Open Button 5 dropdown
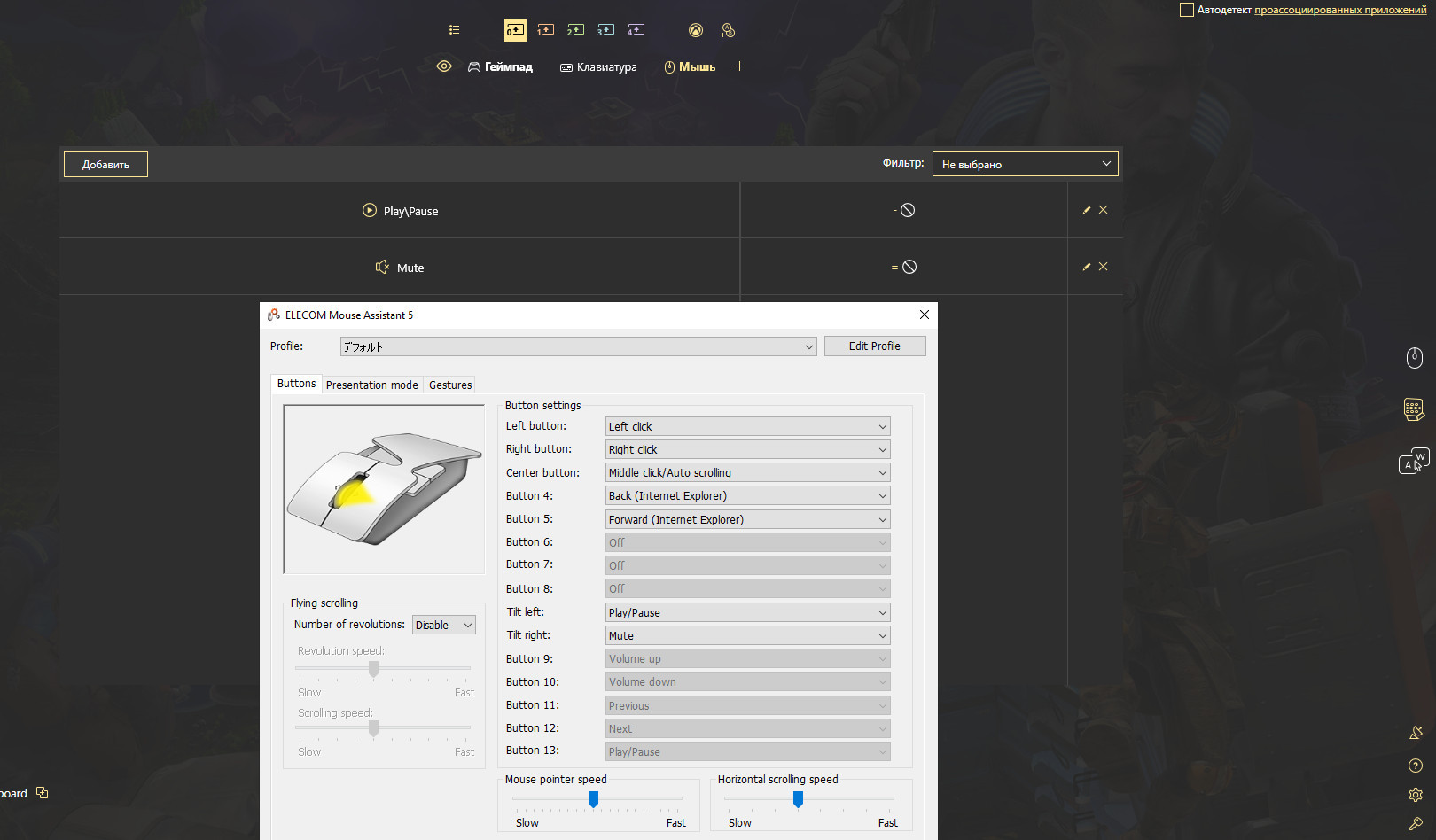Viewport: 1436px width, 840px height. (747, 519)
